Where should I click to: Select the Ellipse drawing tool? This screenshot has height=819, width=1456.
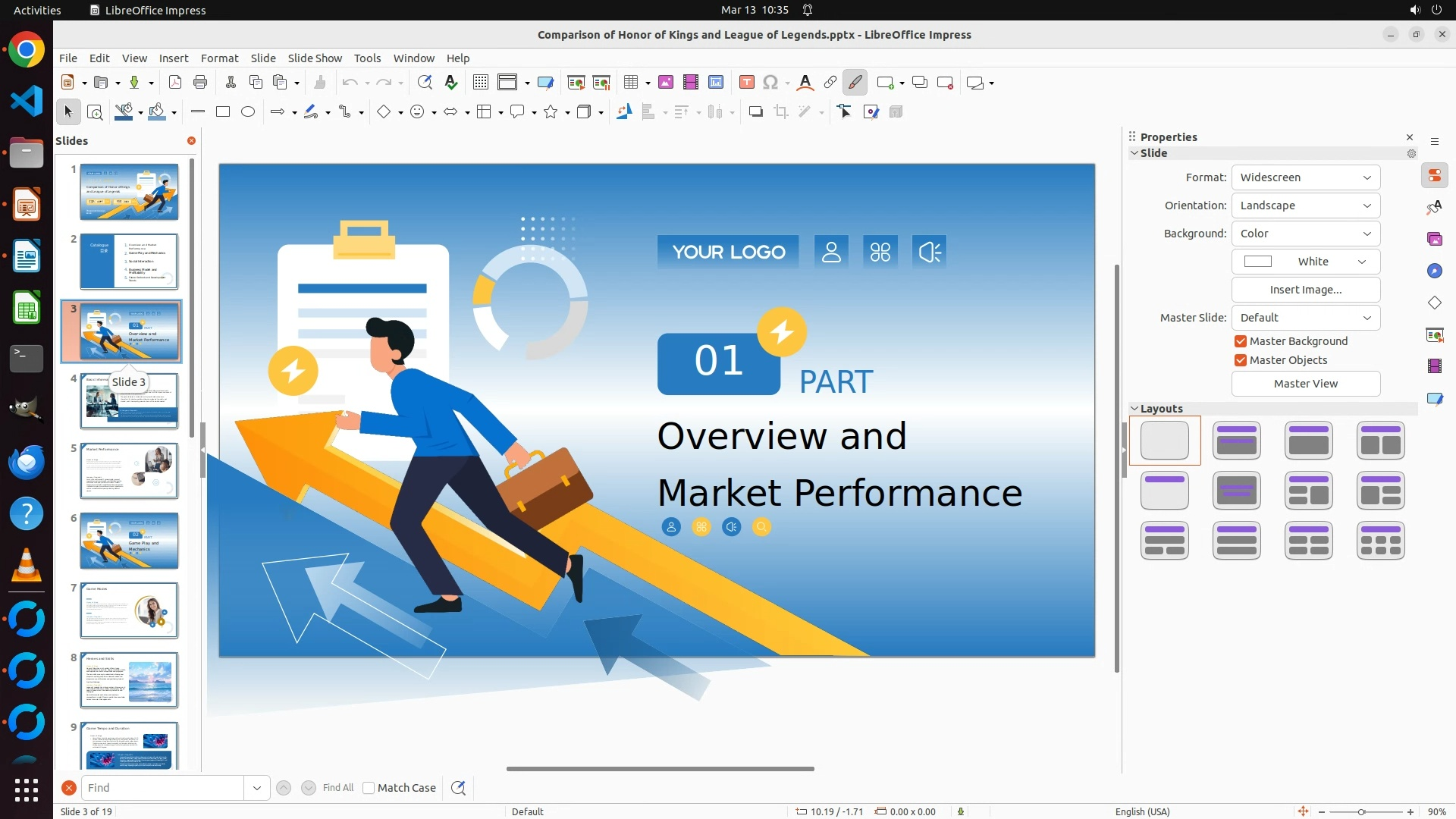(248, 112)
